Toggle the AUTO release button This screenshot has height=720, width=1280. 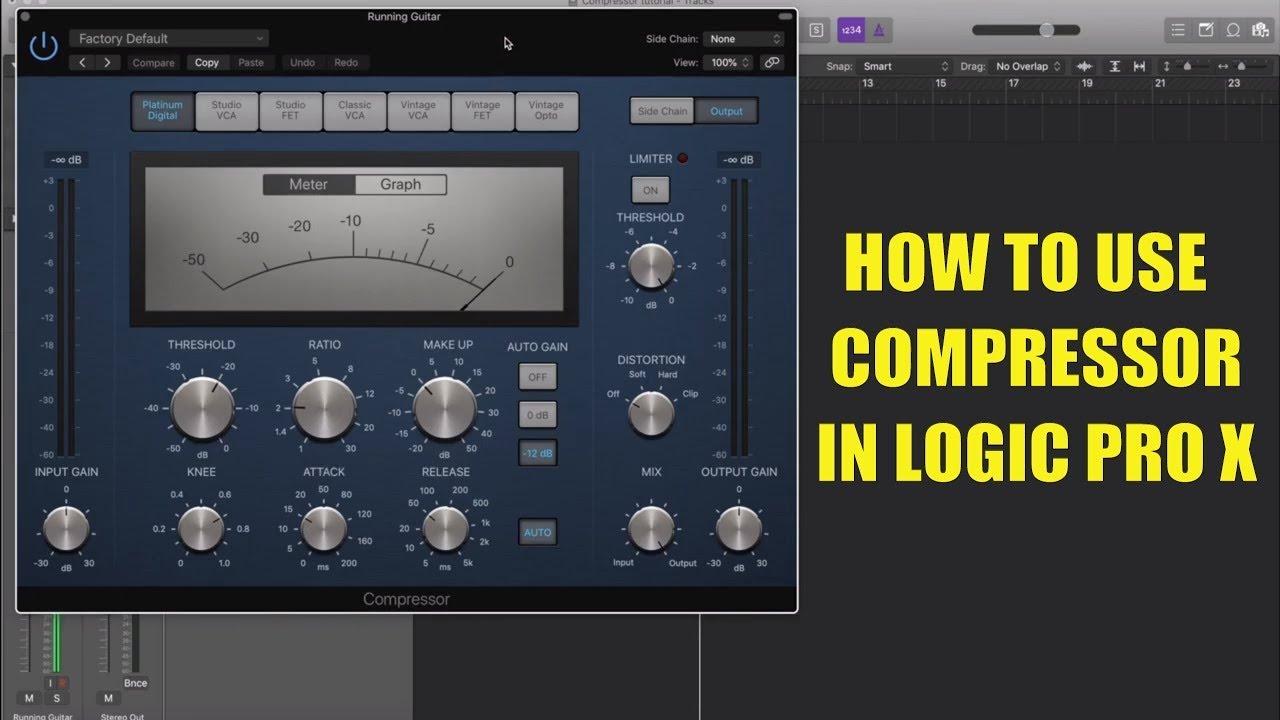tap(538, 532)
